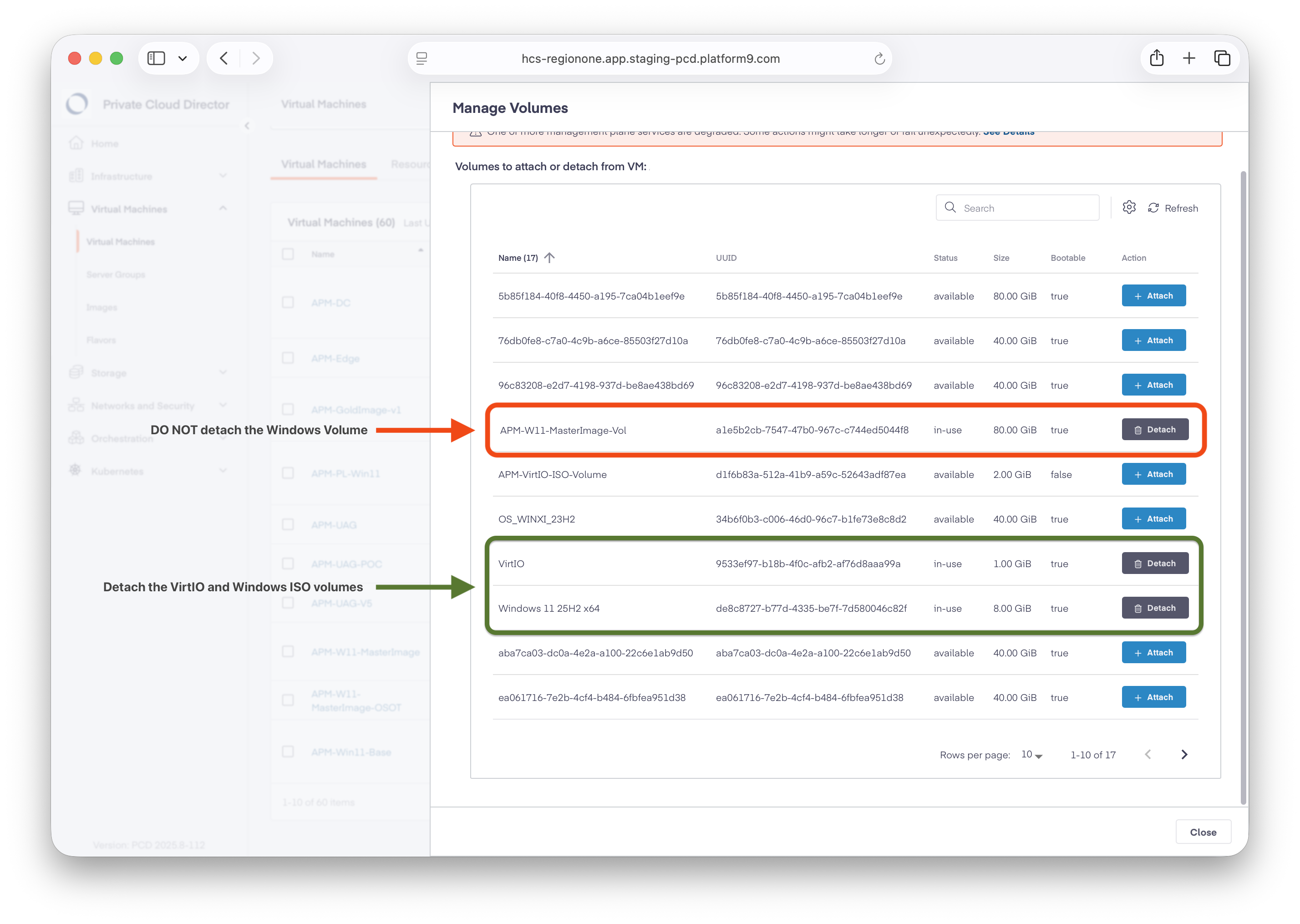Screen dimensions: 1300x924
Task: Select the APM-W11-MasterImage checkbox
Action: tap(288, 652)
